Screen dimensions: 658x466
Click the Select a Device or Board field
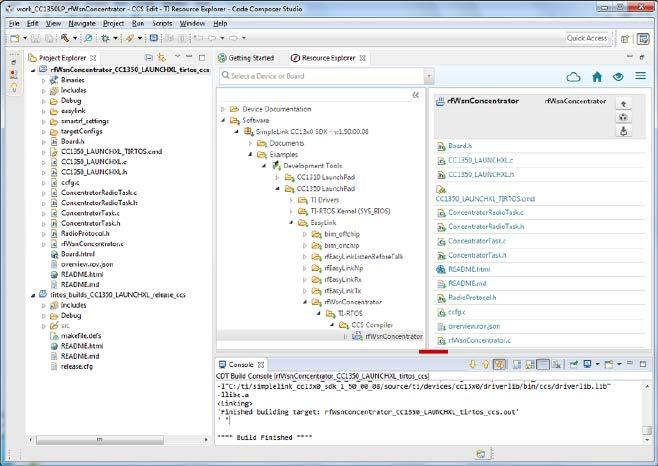(322, 76)
